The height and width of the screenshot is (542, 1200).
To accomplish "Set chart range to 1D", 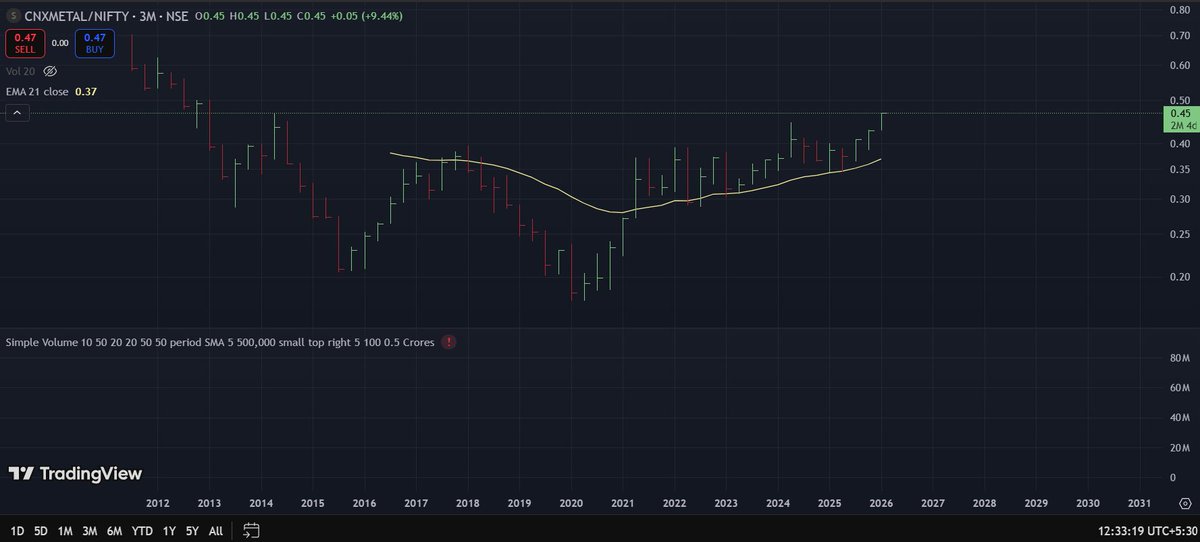I will click(x=15, y=530).
